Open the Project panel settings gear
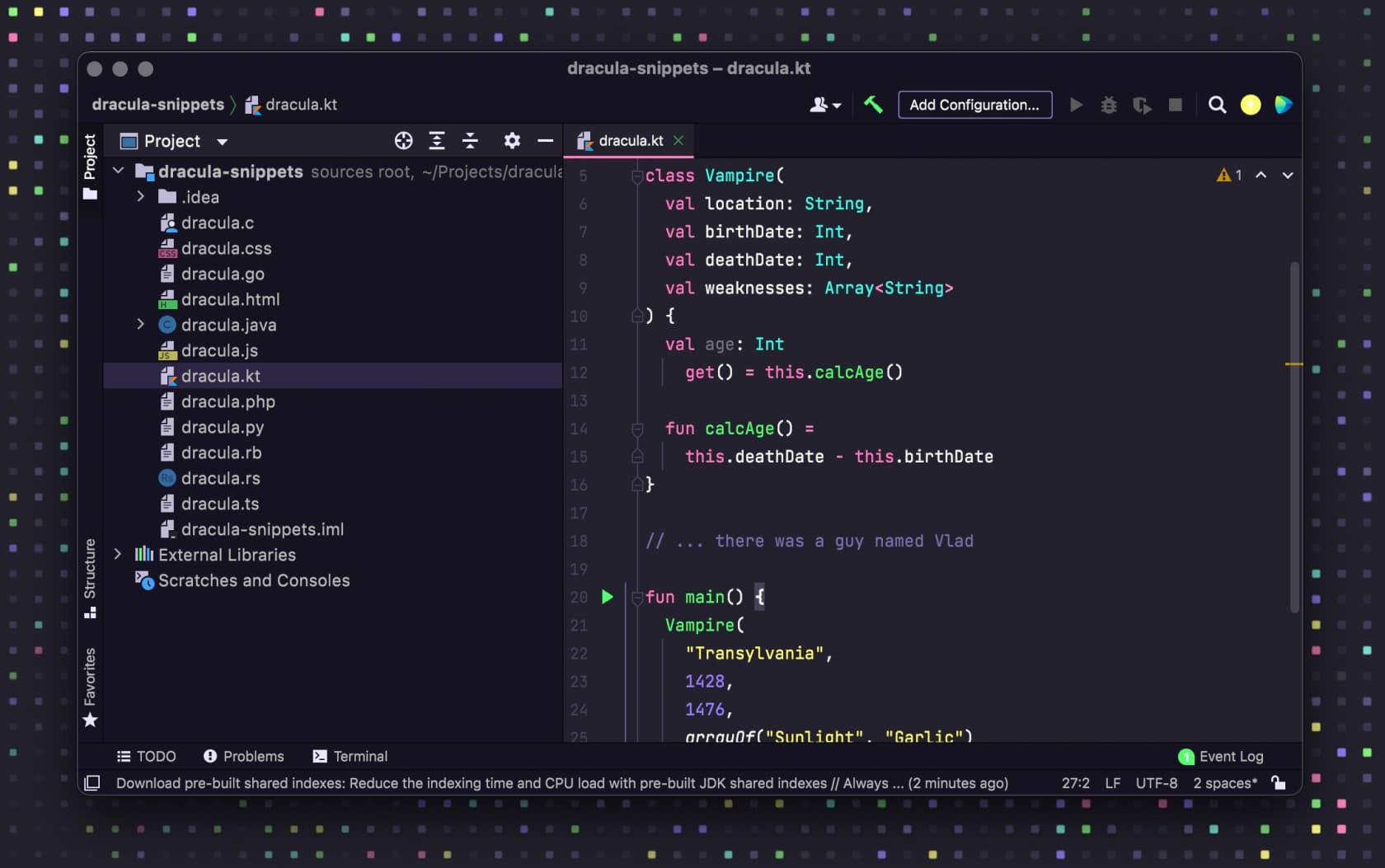This screenshot has height=868, width=1385. point(512,141)
